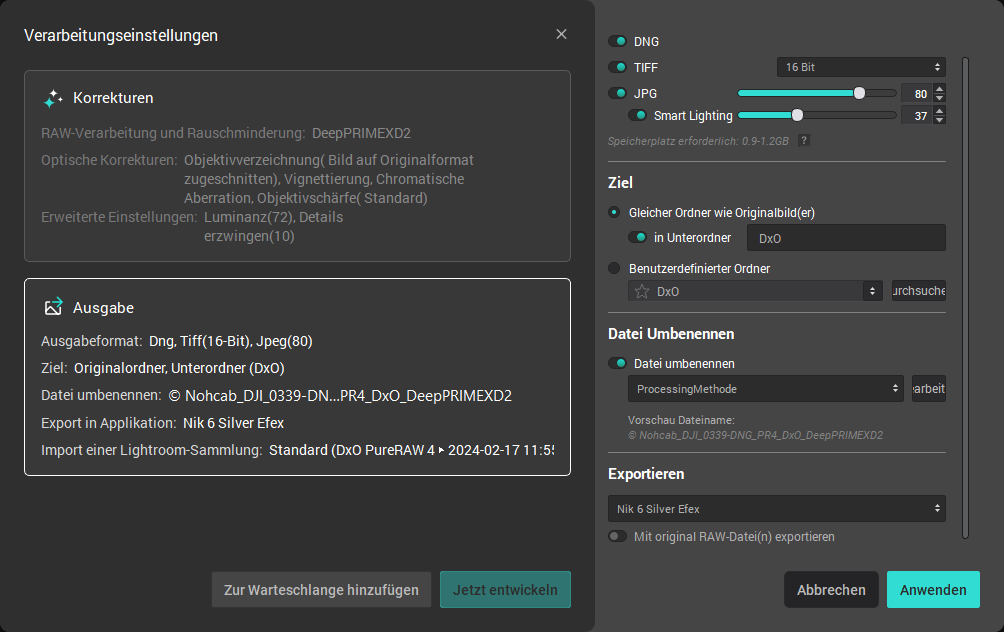
Task: Select the Korrekturen settings panel
Action: [x=297, y=165]
